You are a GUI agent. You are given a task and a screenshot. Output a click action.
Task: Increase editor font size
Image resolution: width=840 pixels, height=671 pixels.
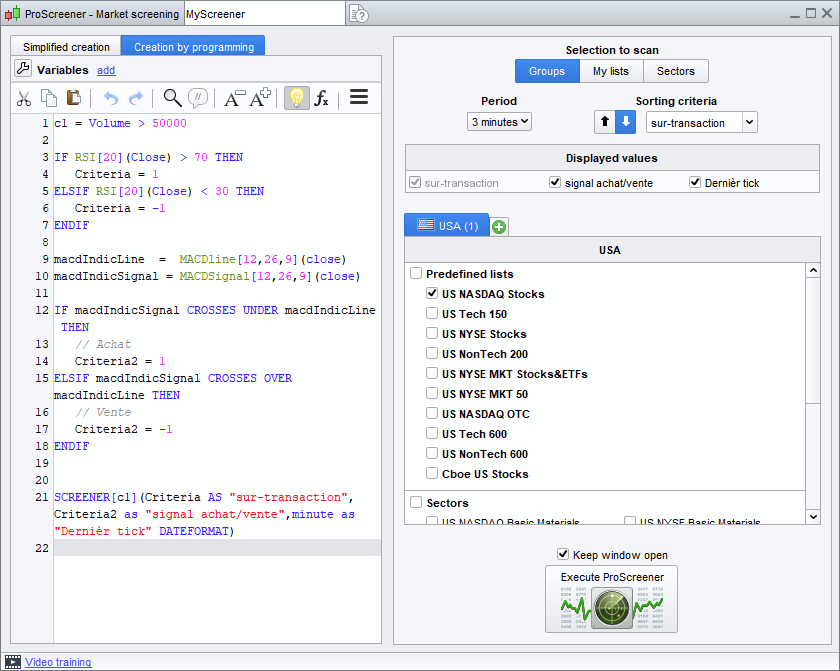click(x=260, y=98)
